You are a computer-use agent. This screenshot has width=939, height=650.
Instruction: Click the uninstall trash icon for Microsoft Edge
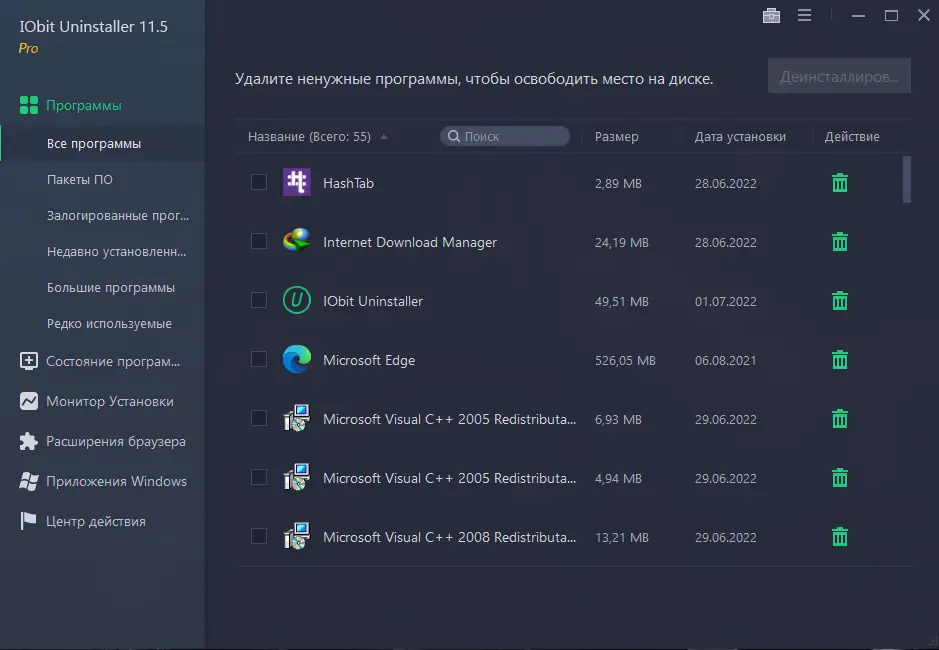coord(840,360)
